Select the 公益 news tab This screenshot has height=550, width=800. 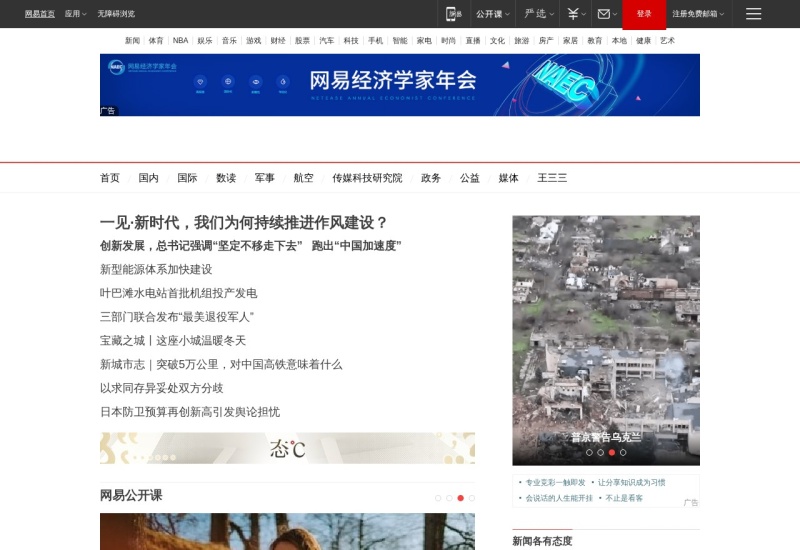[469, 178]
